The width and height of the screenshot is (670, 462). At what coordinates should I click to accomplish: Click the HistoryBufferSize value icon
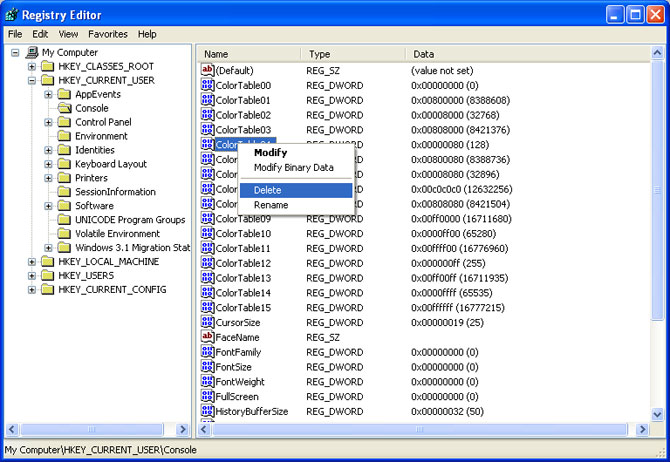tap(208, 412)
